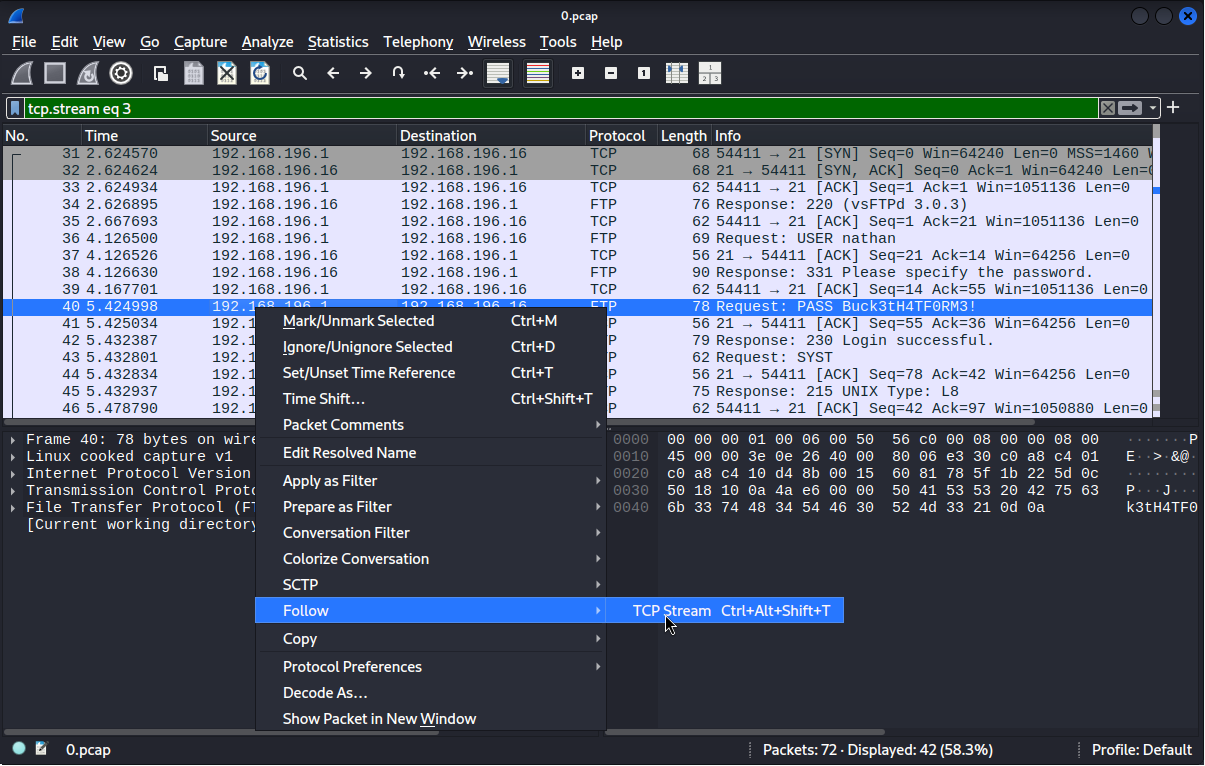Toggle auto-scroll during live capture
The height and width of the screenshot is (766, 1205).
coord(498,73)
